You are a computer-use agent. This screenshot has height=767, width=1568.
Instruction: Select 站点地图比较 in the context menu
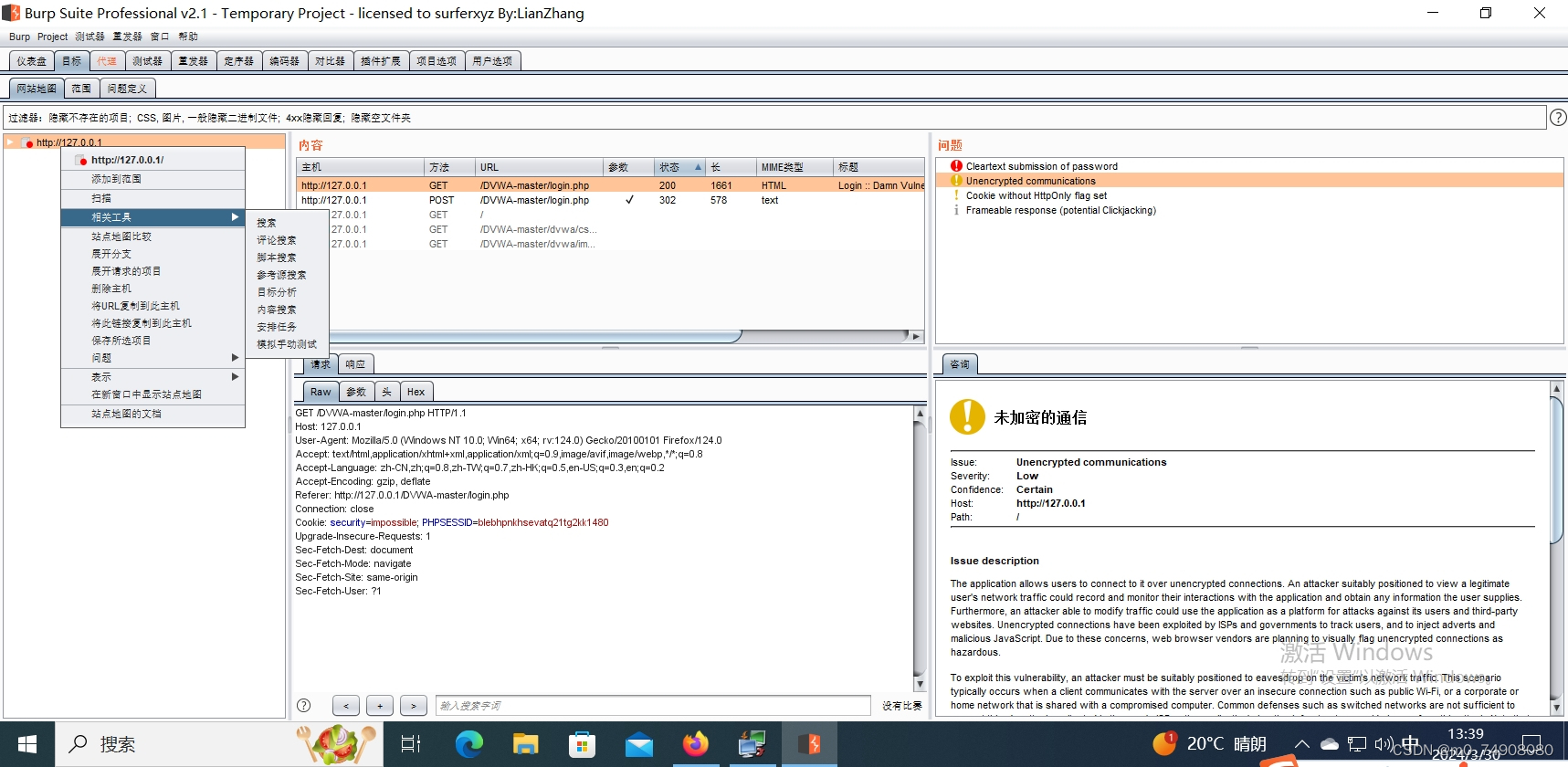pos(153,236)
